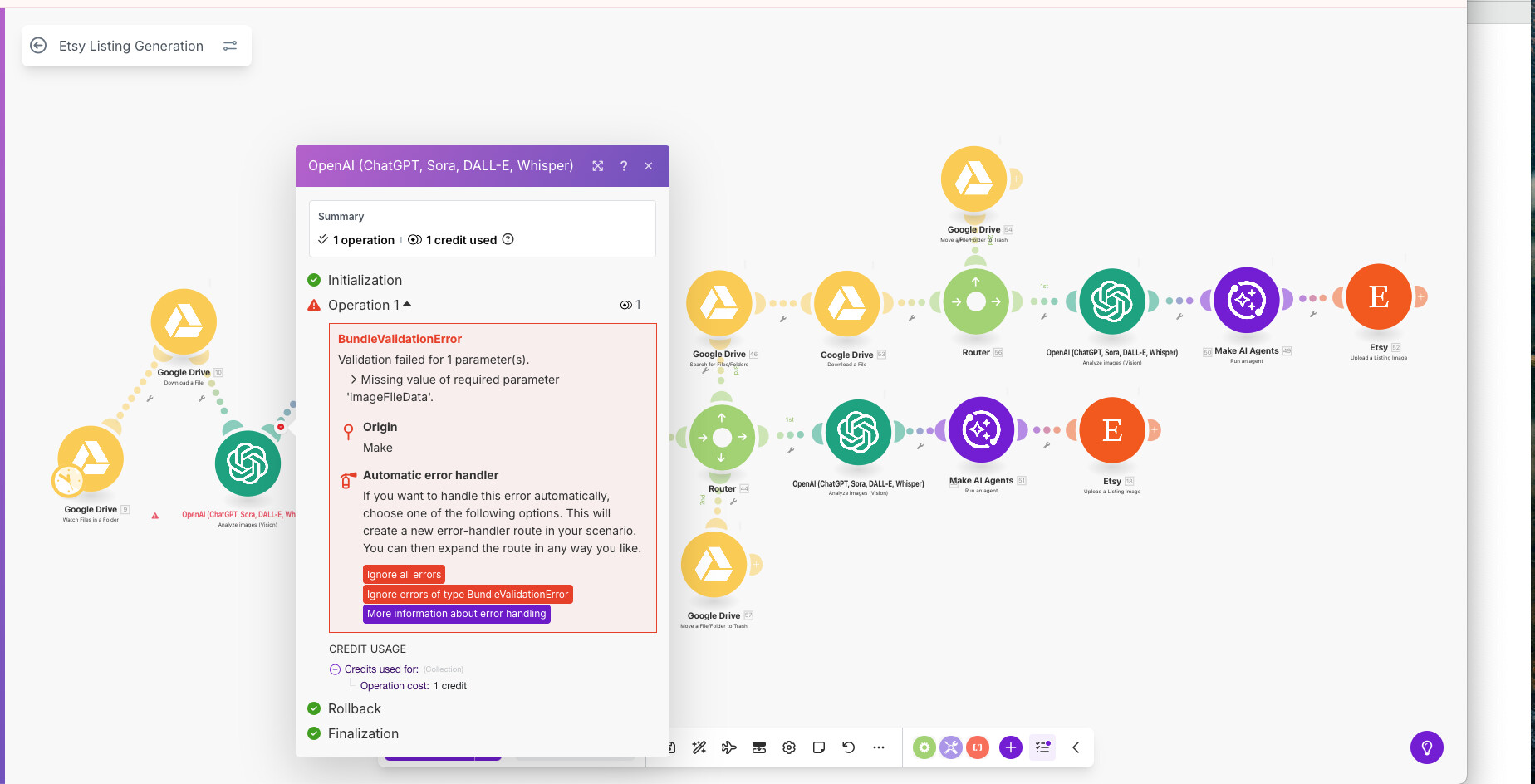Click the filter wrench between Make AI Agents 51 and Etsy
This screenshot has height=784, width=1535.
click(x=1047, y=446)
